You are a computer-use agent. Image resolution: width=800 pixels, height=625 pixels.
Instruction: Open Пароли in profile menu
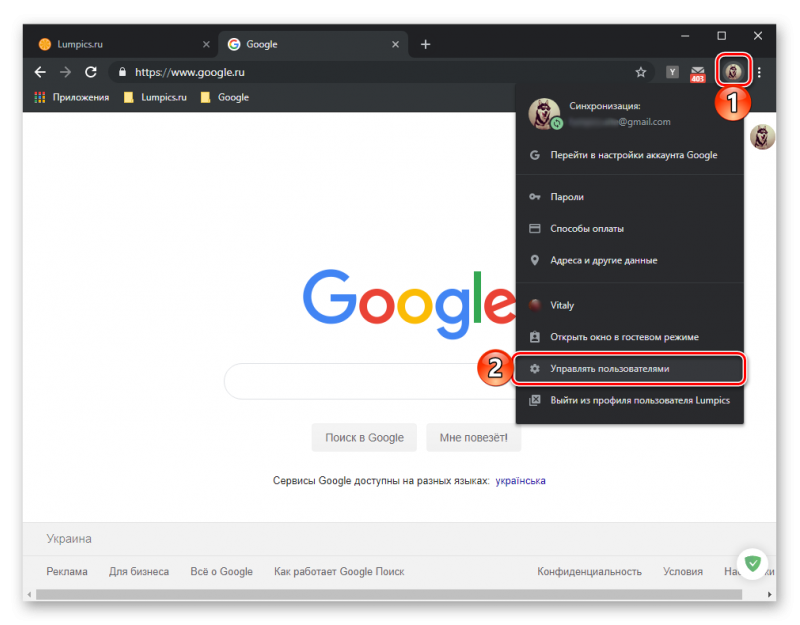click(630, 196)
